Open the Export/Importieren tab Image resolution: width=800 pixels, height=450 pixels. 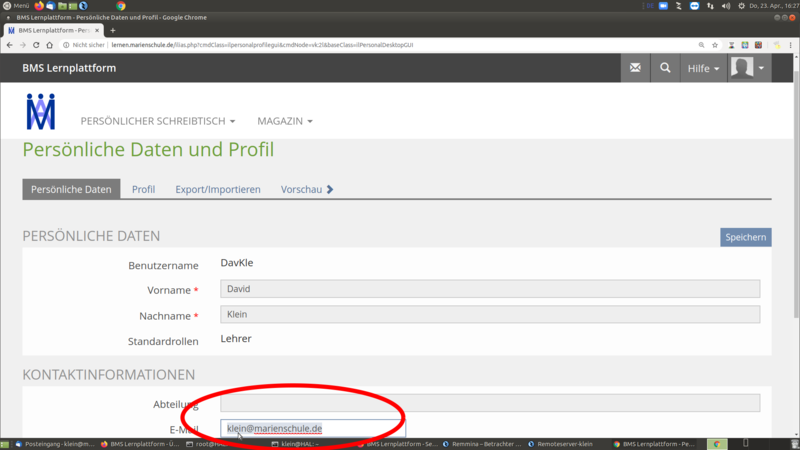[218, 189]
